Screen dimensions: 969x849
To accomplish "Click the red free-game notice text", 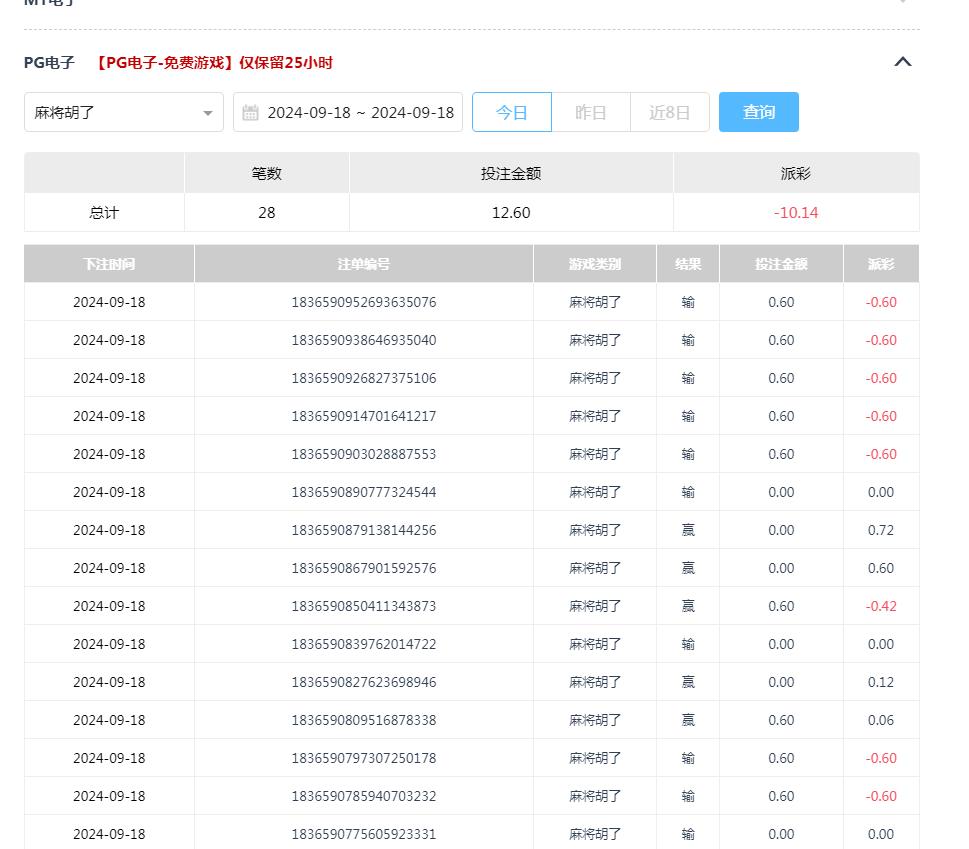I will tap(215, 62).
